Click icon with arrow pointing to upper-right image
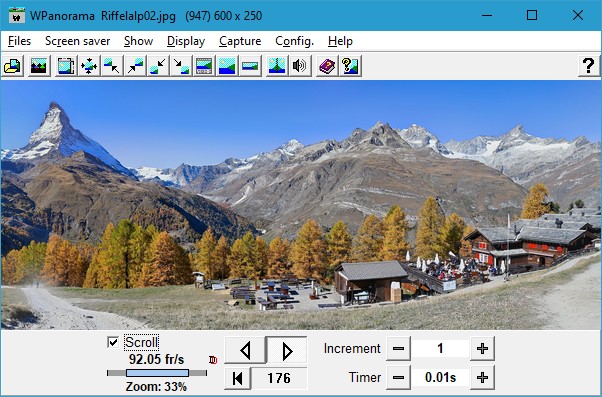Viewport: 602px width, 397px height. (135, 66)
